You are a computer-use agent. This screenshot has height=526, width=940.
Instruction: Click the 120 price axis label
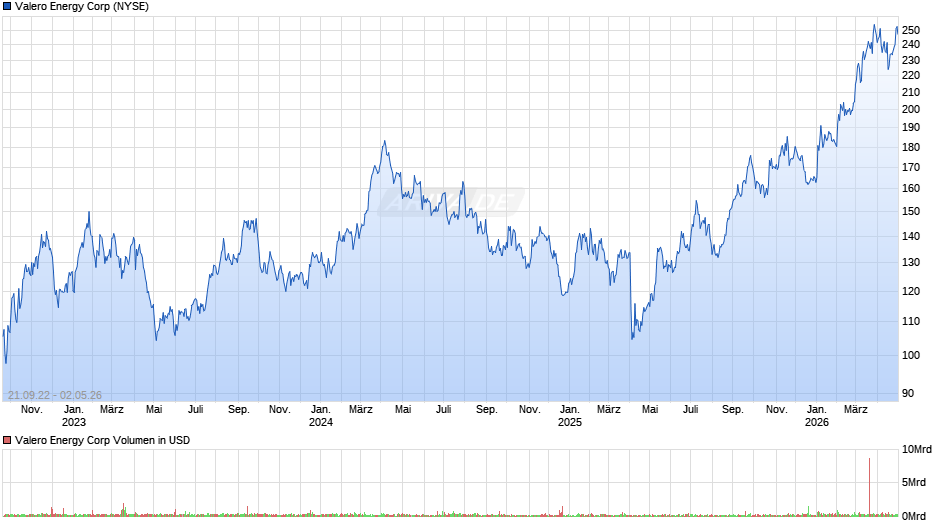pyautogui.click(x=911, y=291)
